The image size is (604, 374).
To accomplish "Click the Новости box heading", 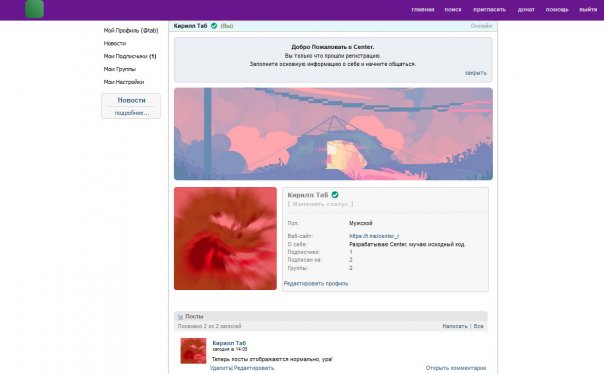I will [x=131, y=100].
